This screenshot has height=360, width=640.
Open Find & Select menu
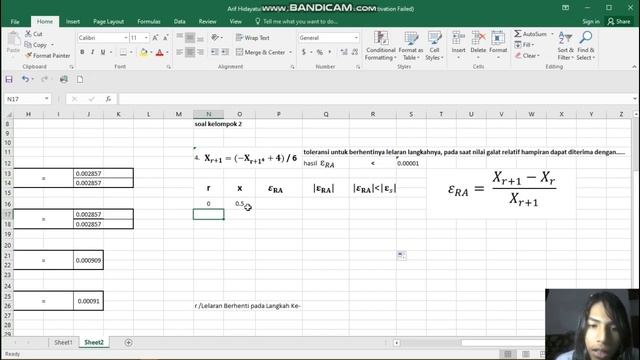(586, 46)
